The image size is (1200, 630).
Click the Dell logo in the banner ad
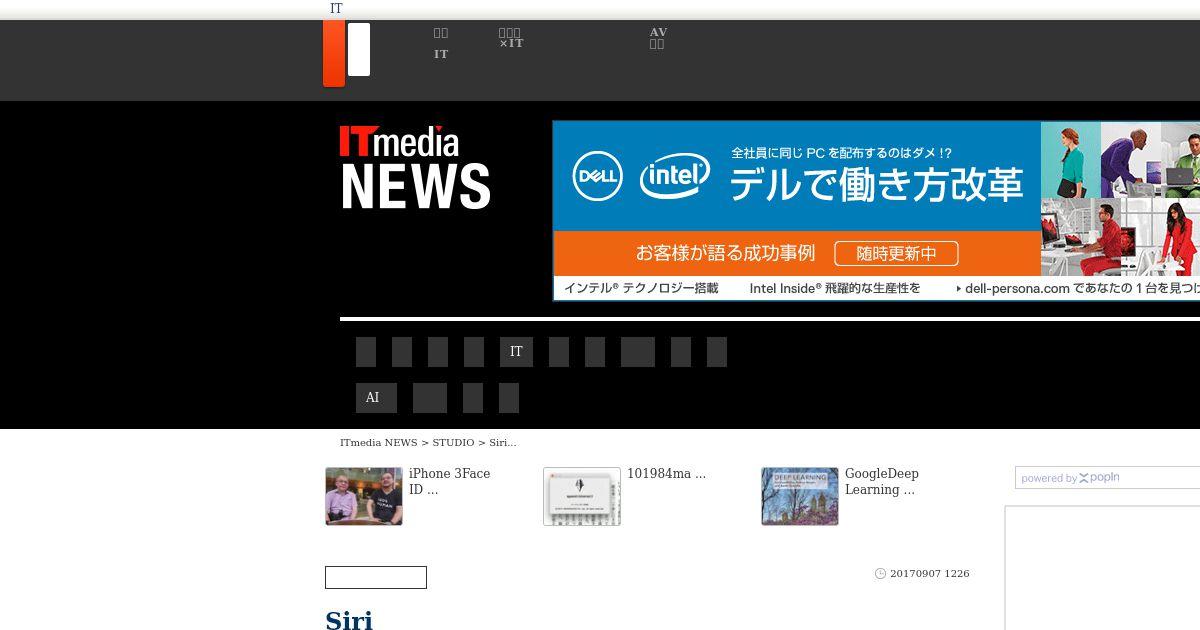597,178
